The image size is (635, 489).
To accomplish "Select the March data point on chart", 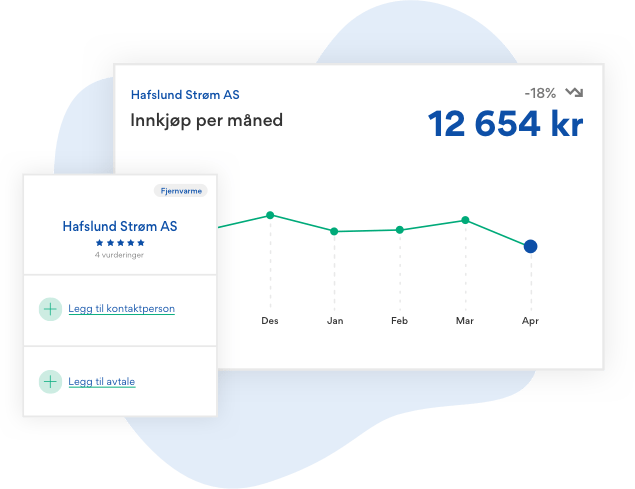I will (465, 220).
